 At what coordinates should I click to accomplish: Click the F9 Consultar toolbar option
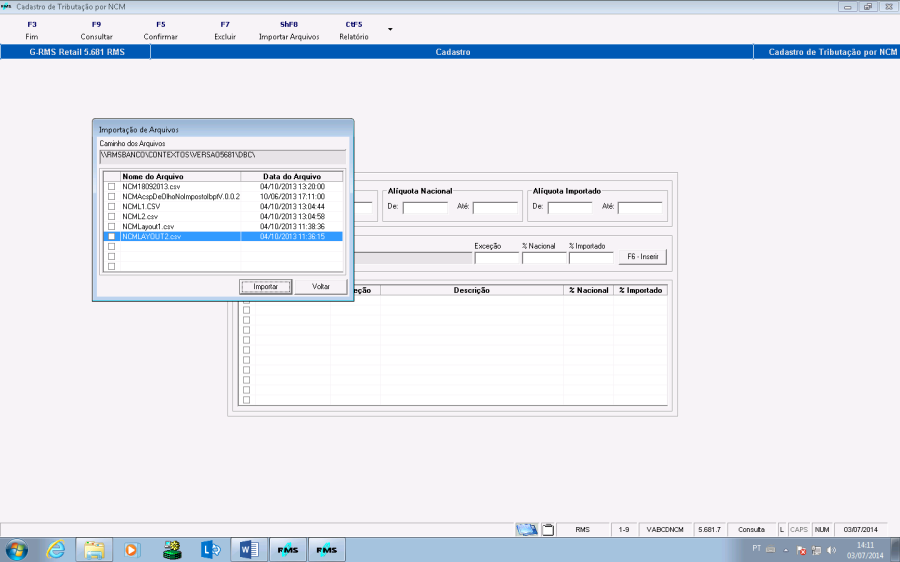[x=96, y=30]
